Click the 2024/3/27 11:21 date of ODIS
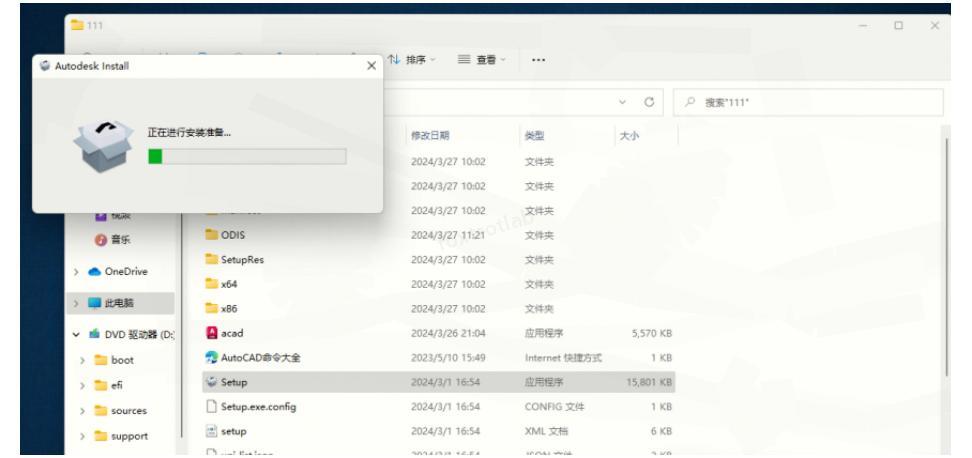Image resolution: width=972 pixels, height=458 pixels. pyautogui.click(x=448, y=236)
